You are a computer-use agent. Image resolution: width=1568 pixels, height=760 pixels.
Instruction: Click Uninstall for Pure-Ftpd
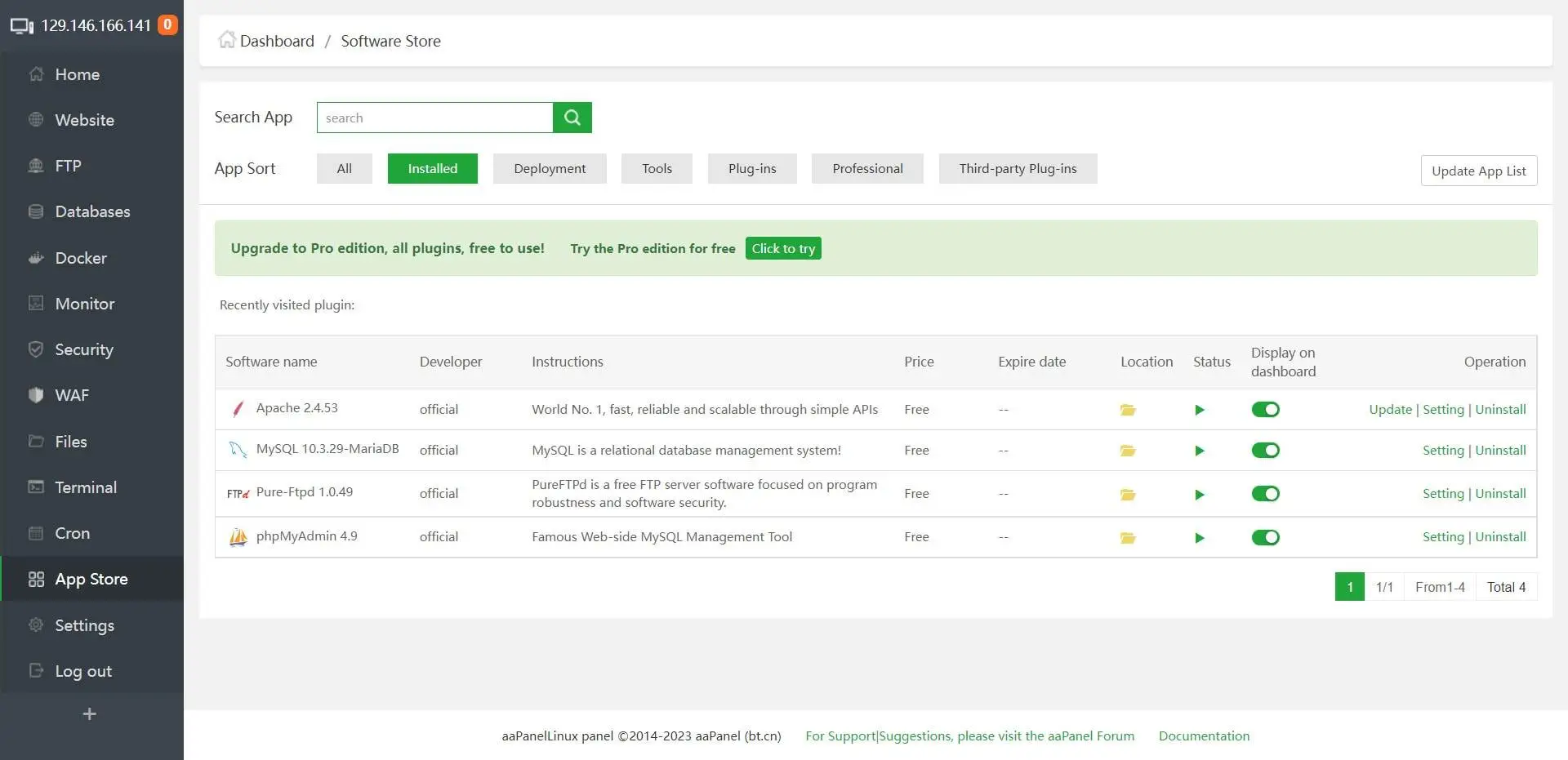pyautogui.click(x=1500, y=493)
